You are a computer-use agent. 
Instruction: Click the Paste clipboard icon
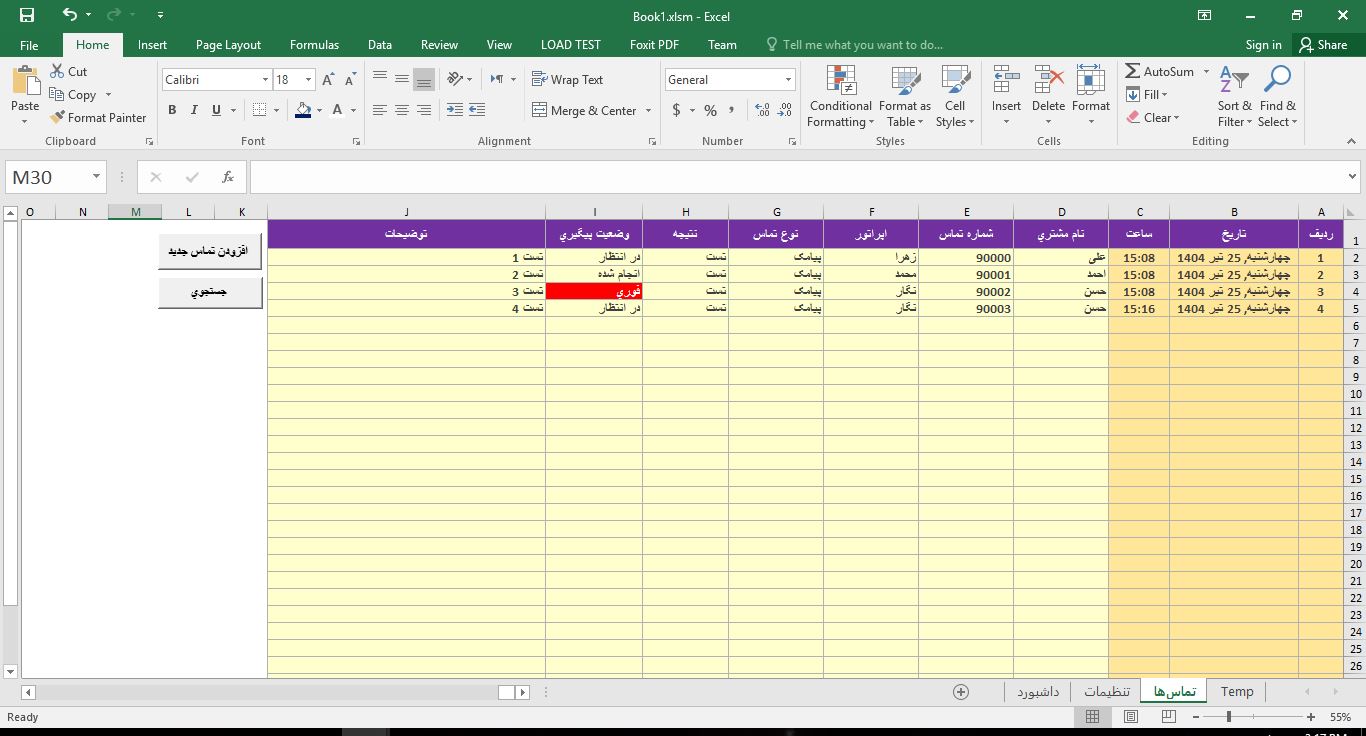(25, 82)
